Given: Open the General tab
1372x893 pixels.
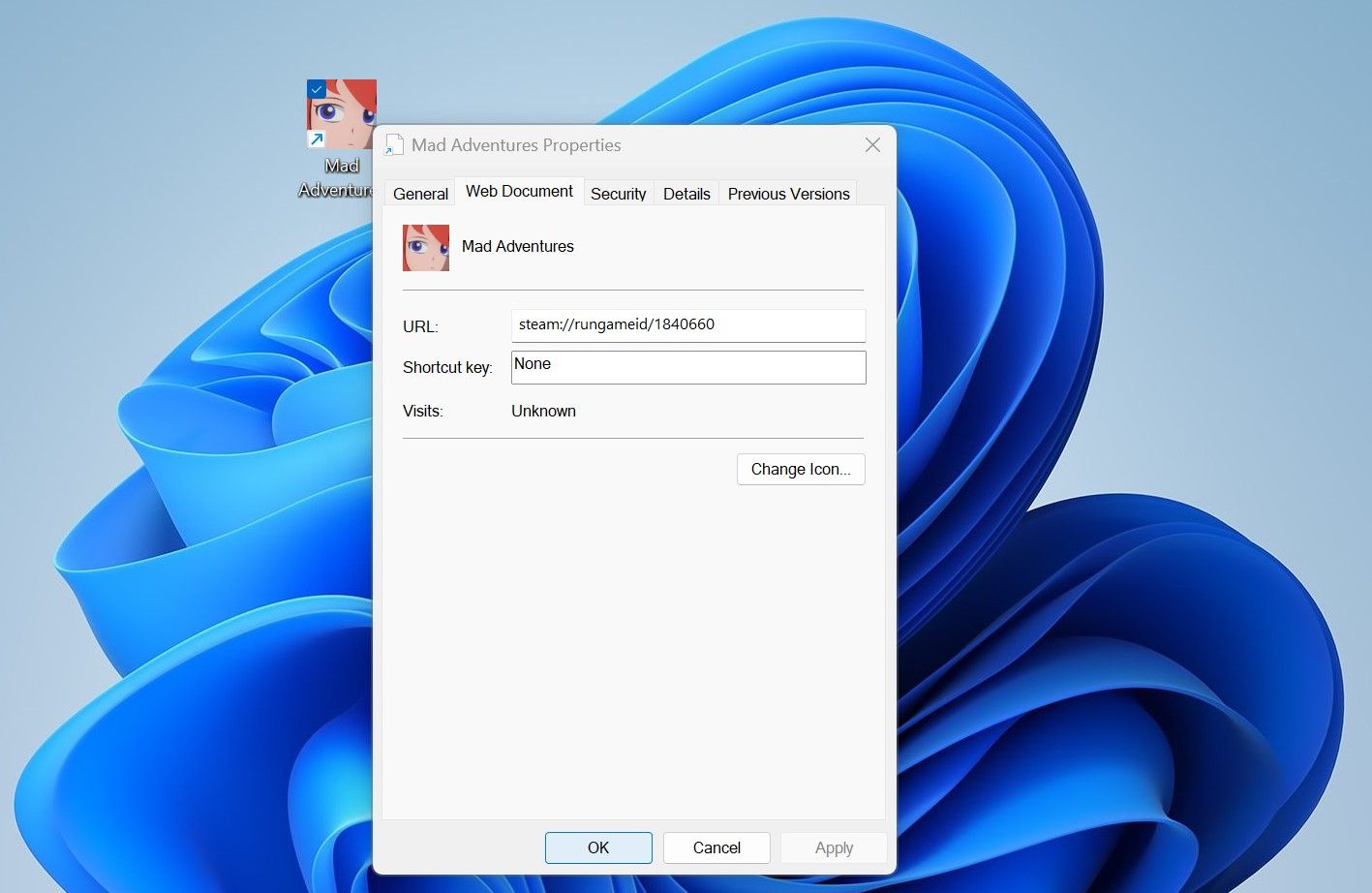Looking at the screenshot, I should pos(420,194).
